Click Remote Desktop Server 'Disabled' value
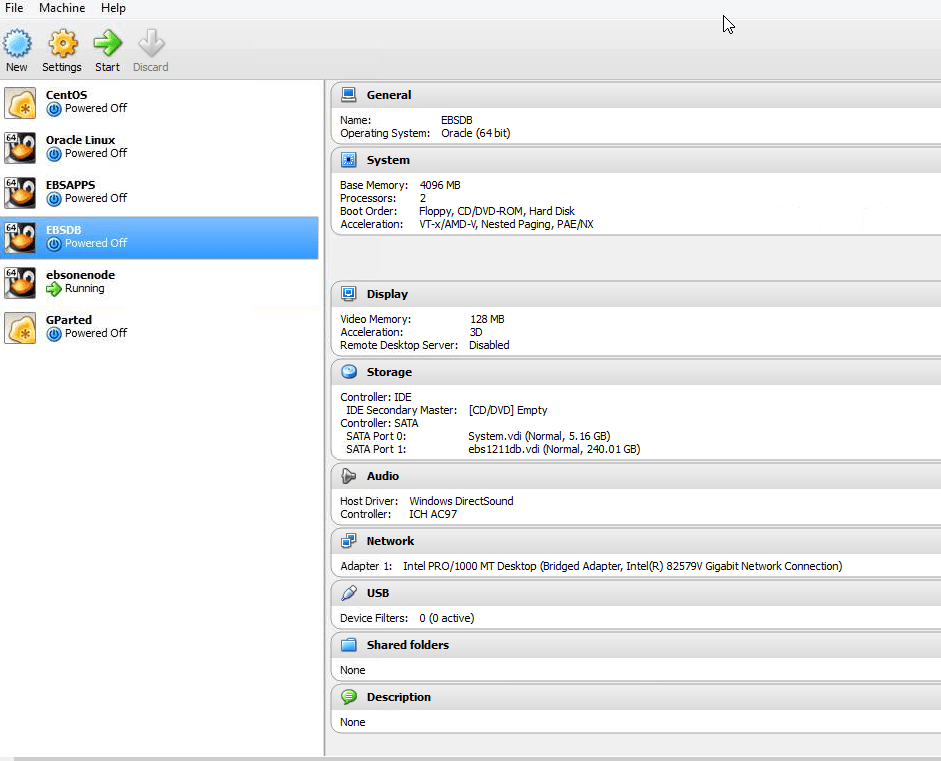Screen dimensions: 941x761 [x=489, y=345]
